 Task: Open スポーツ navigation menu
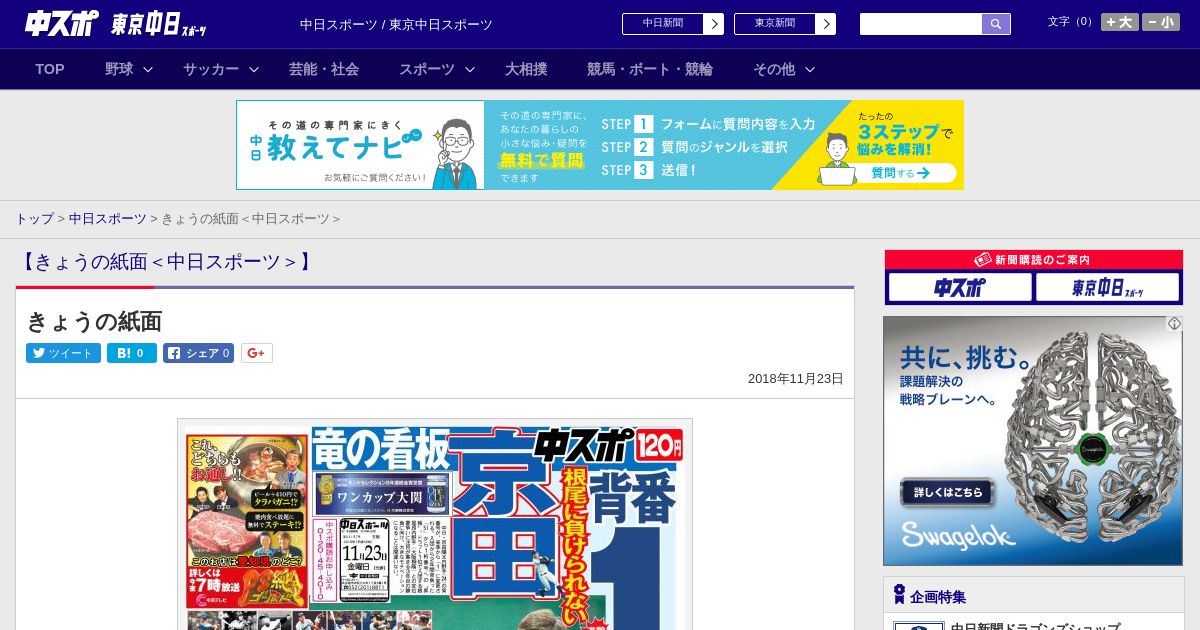click(x=427, y=69)
